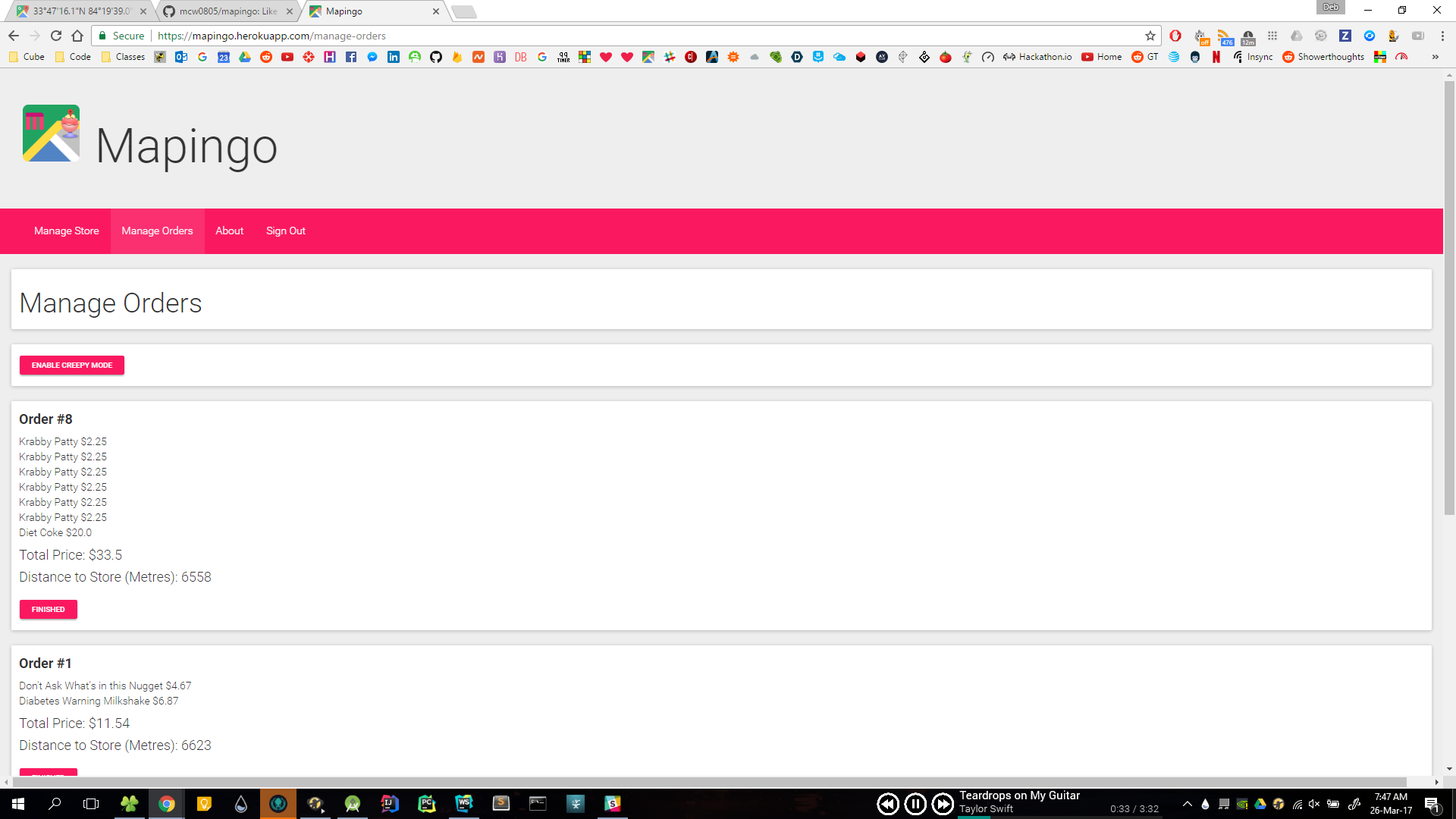Mark Order #8 as finished
Image resolution: width=1456 pixels, height=819 pixels.
click(48, 609)
